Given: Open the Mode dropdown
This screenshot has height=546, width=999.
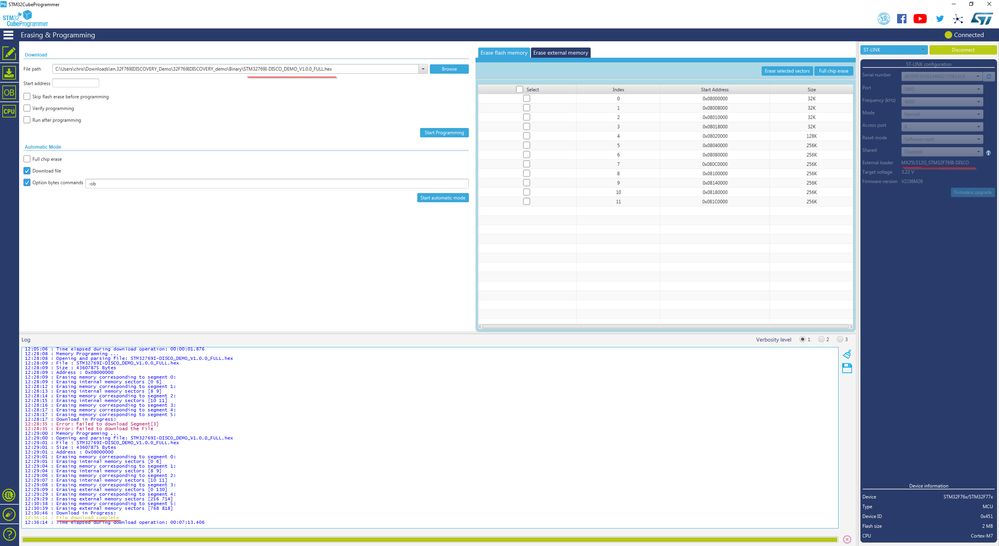Looking at the screenshot, I should tap(942, 114).
